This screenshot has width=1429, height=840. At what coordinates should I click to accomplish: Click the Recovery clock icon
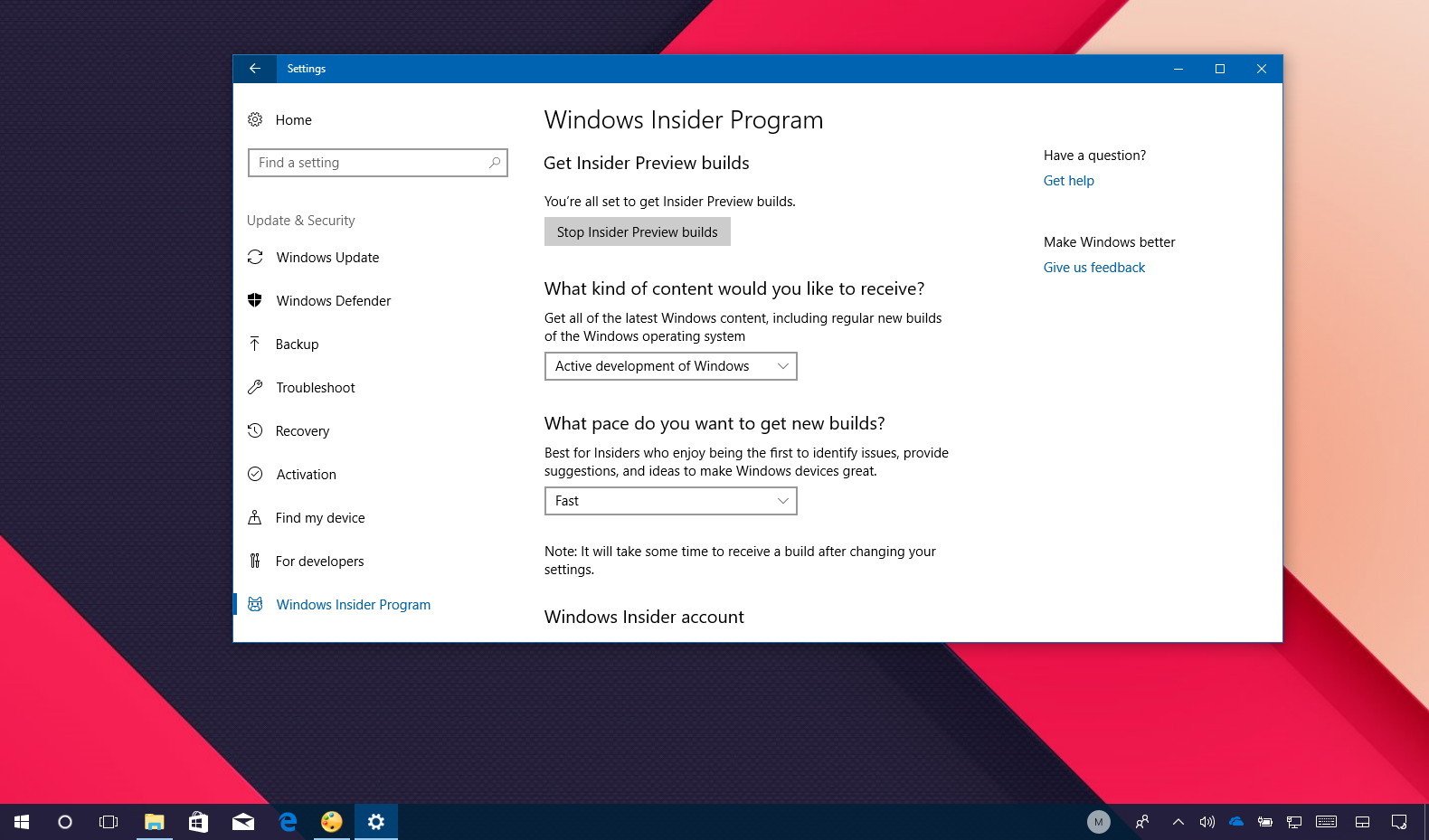coord(255,430)
